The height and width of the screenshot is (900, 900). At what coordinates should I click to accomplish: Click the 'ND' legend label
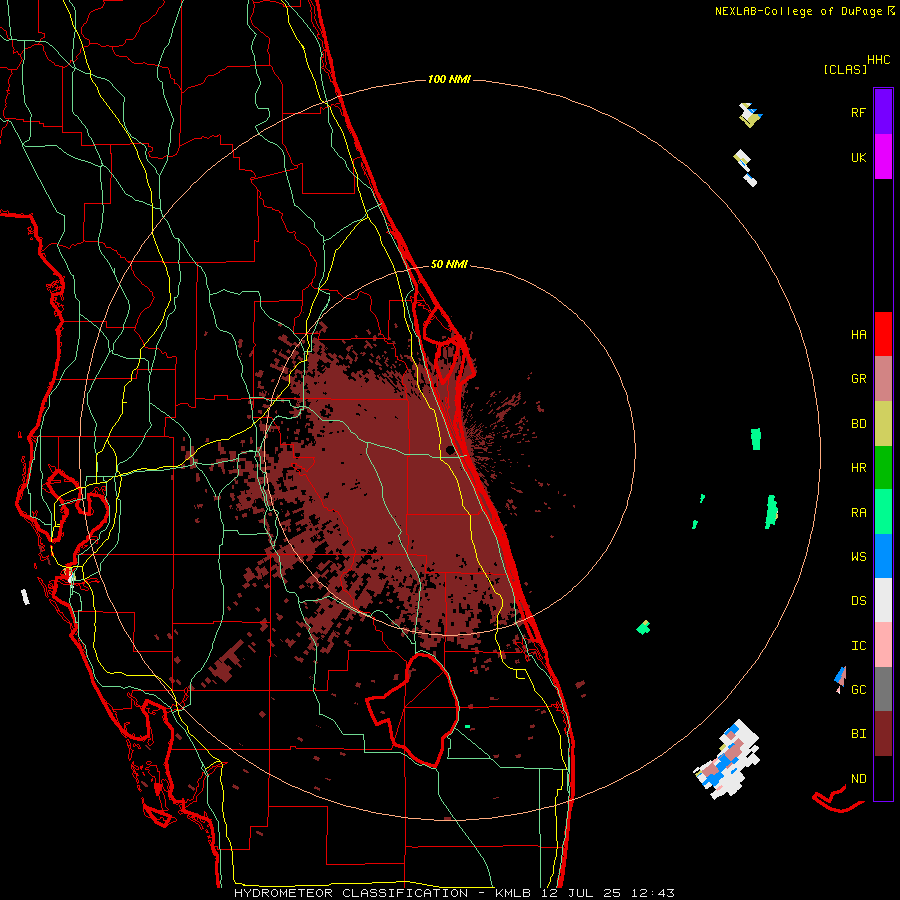click(858, 779)
